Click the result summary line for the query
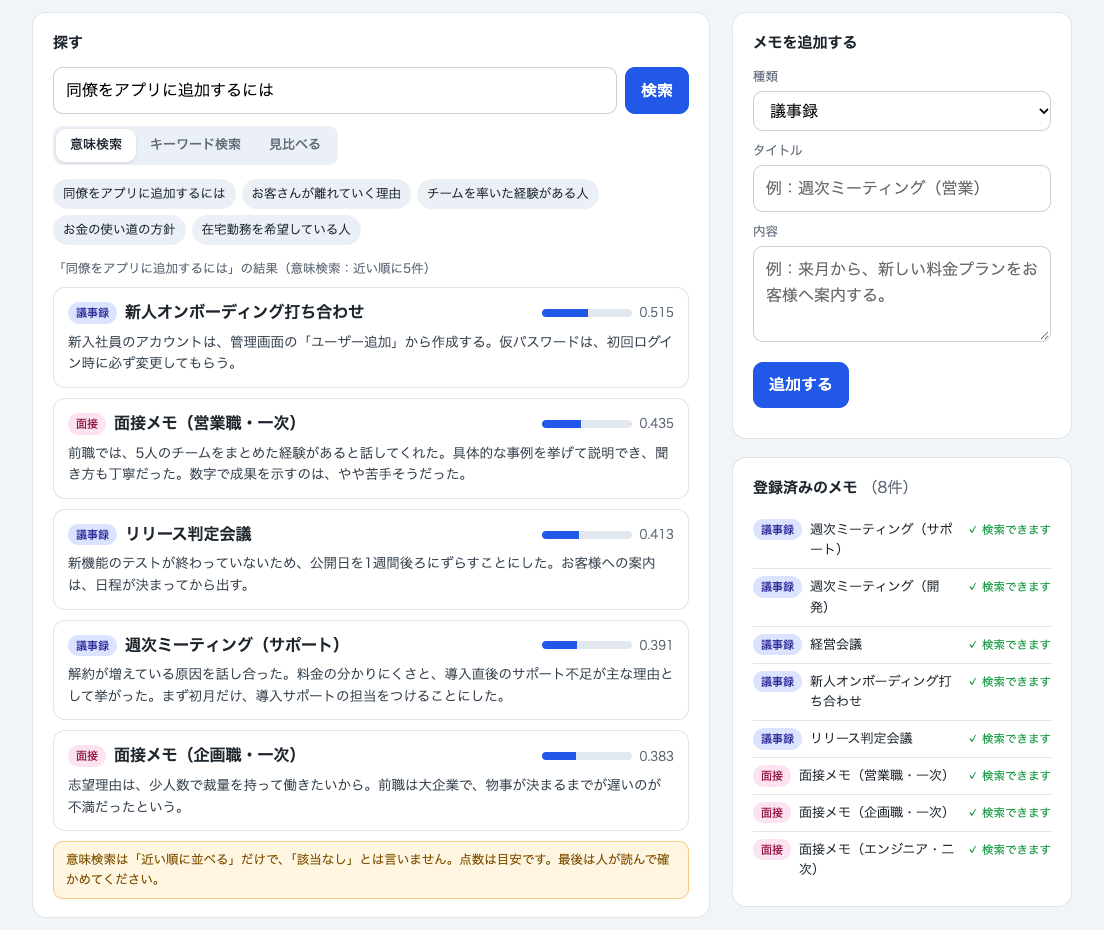1104x930 pixels. coord(244,268)
